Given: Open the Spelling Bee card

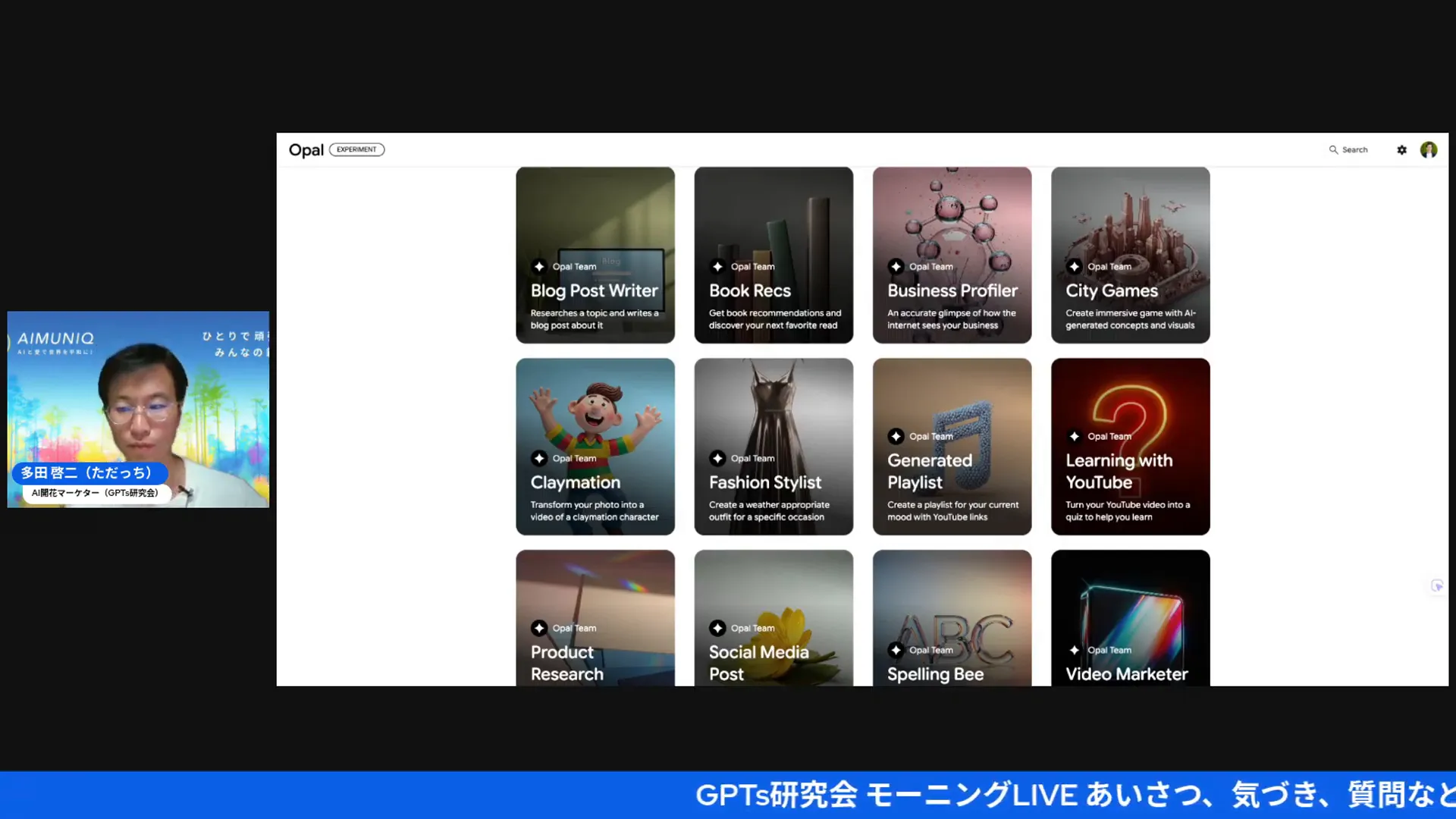Looking at the screenshot, I should point(952,618).
